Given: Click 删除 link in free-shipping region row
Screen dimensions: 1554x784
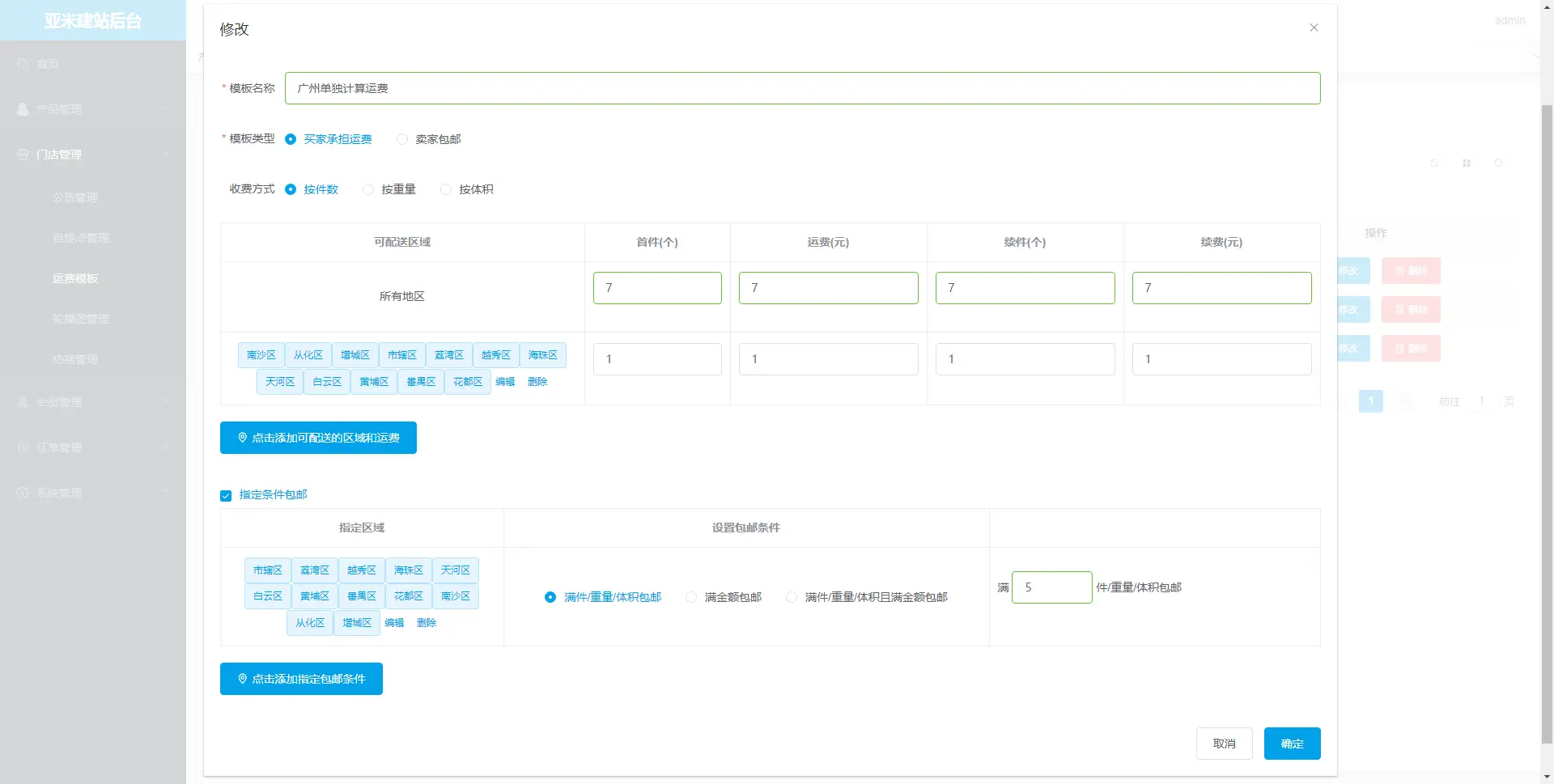Looking at the screenshot, I should pos(427,623).
